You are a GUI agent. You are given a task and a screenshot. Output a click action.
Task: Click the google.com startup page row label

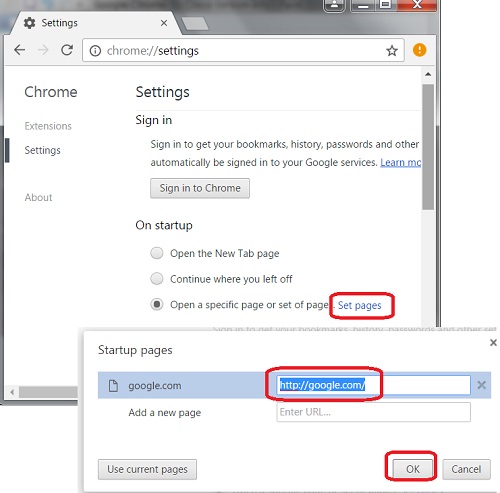point(155,386)
